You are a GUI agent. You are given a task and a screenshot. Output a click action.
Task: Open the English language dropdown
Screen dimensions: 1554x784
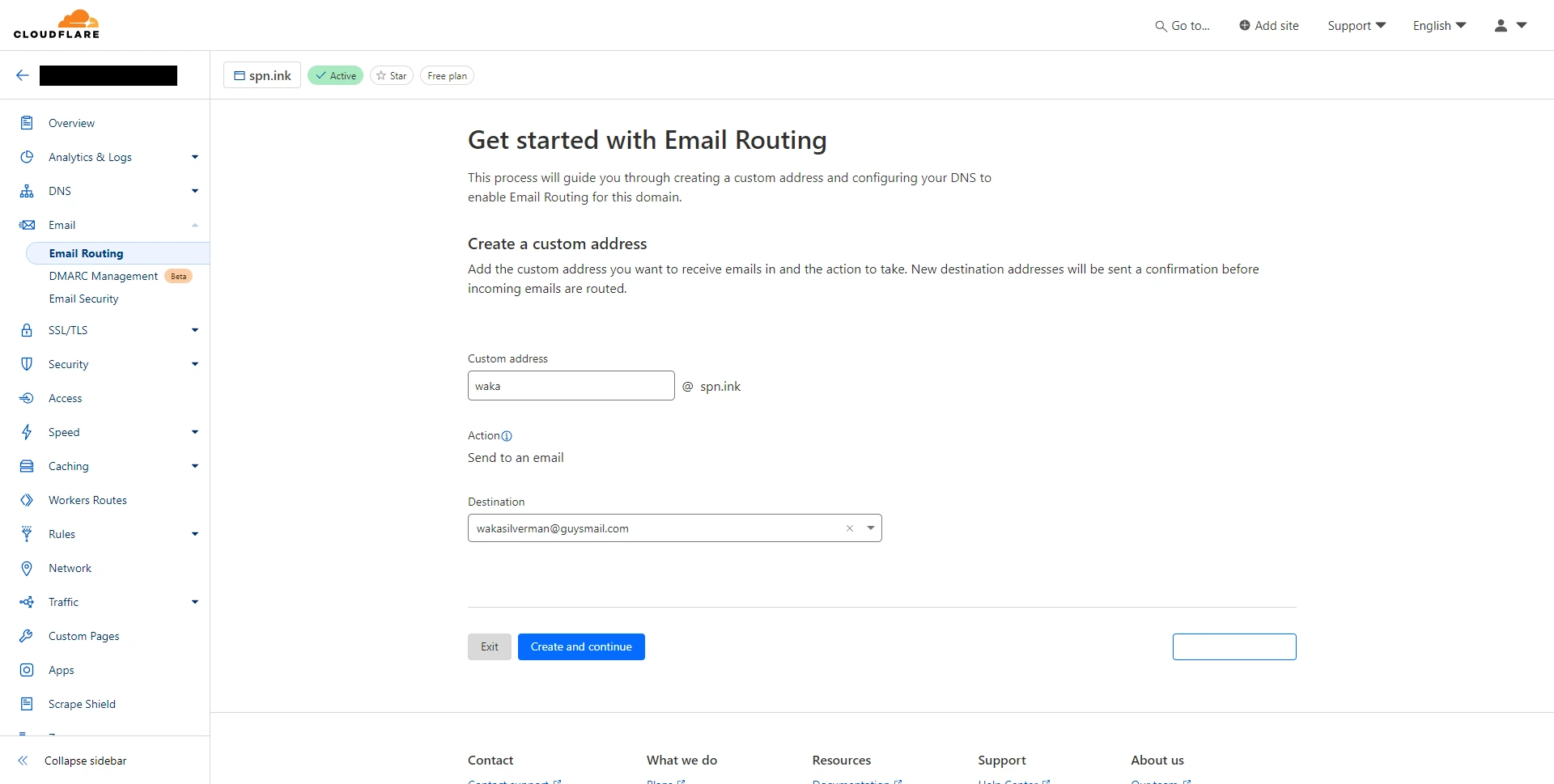pos(1439,26)
